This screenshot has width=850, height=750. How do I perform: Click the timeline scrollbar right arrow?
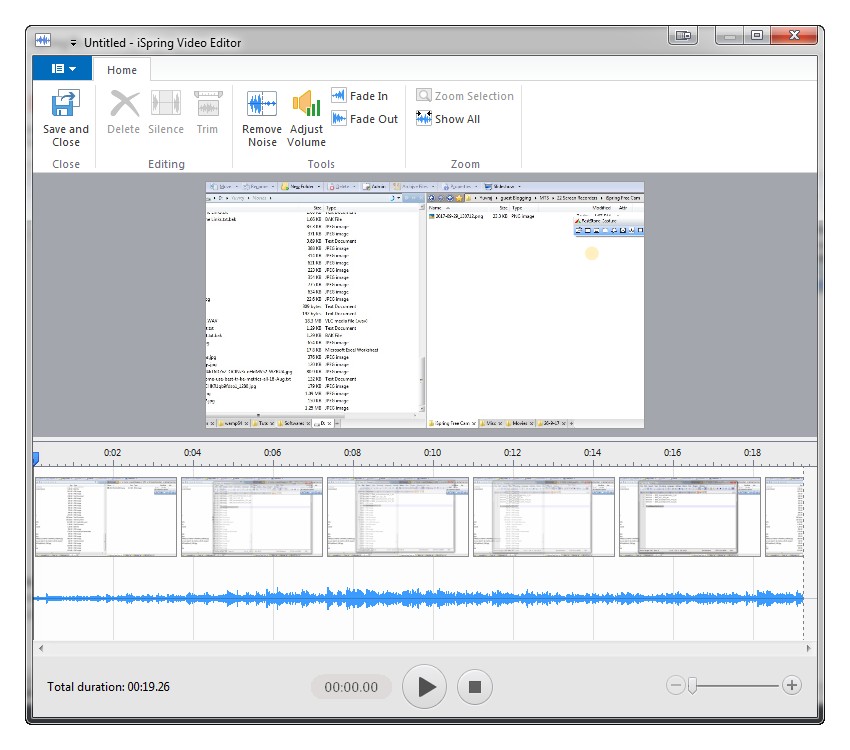[x=809, y=648]
